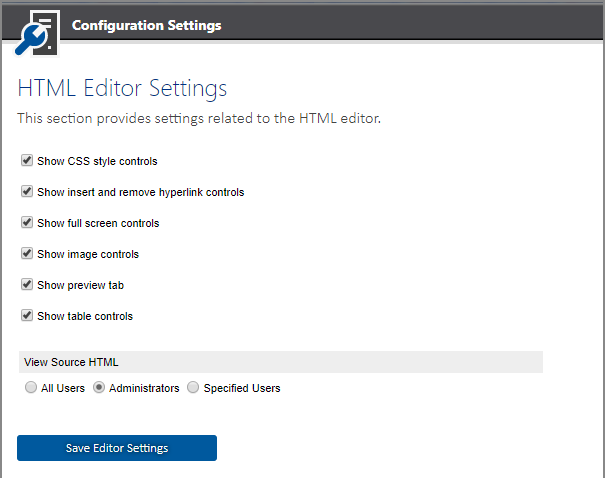Toggle the Show preview tab checkbox

point(27,284)
